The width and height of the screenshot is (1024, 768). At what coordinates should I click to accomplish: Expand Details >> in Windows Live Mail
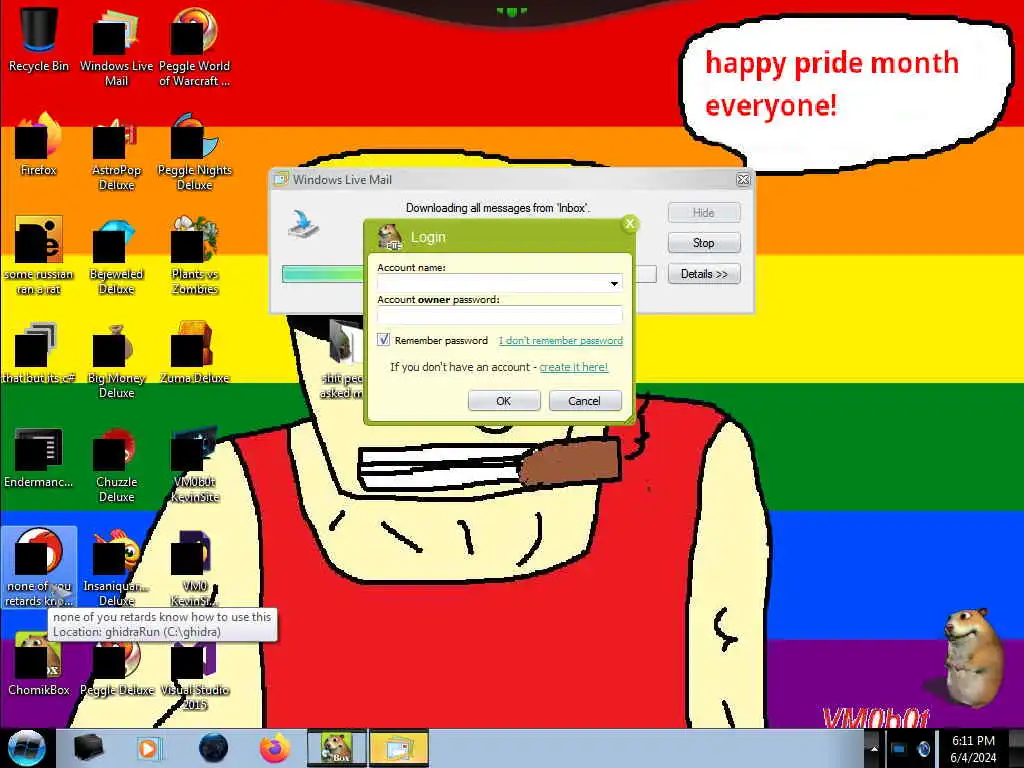click(704, 274)
